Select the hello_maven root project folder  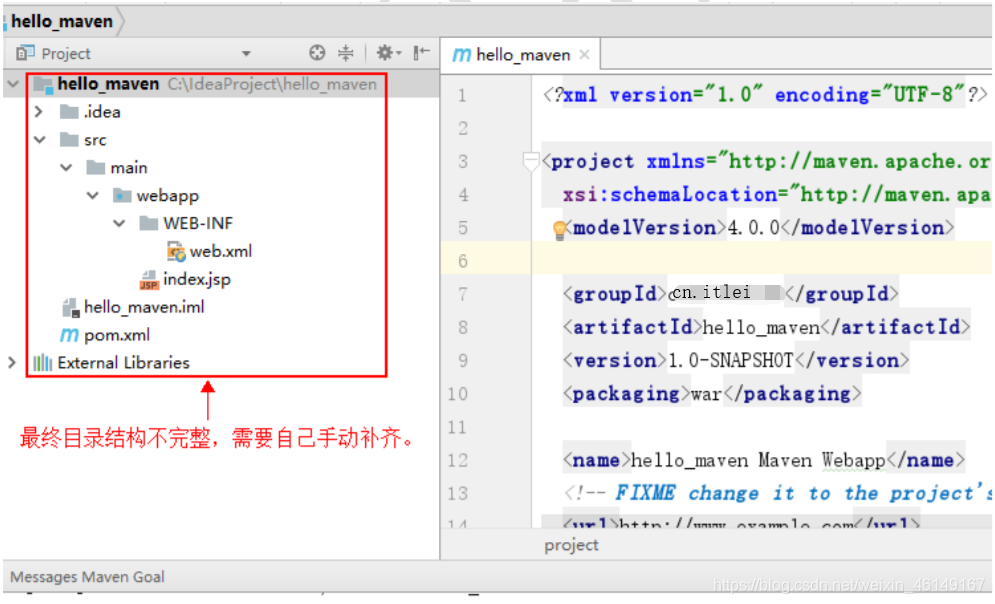click(x=108, y=84)
